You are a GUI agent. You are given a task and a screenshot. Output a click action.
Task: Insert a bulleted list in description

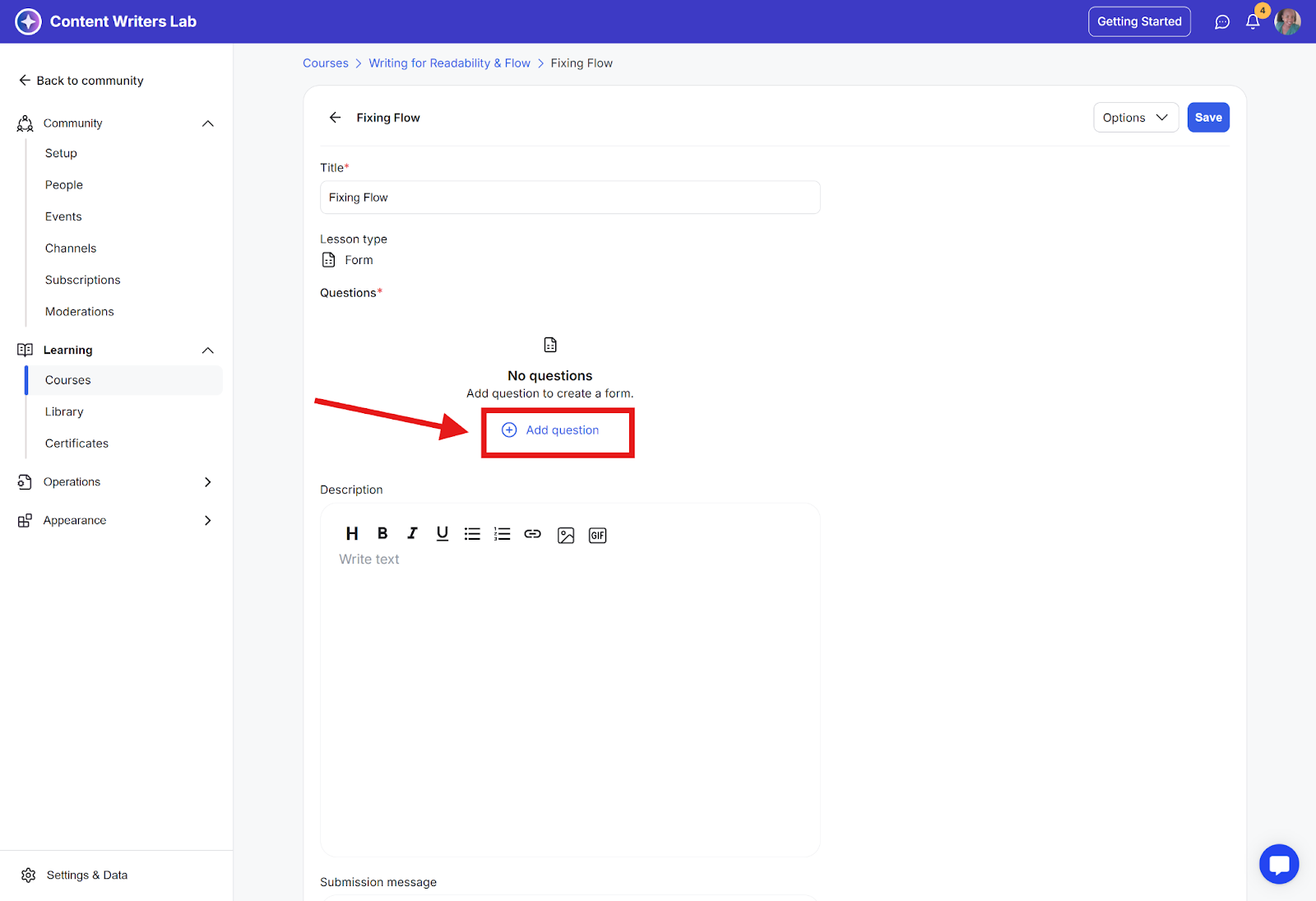[472, 534]
